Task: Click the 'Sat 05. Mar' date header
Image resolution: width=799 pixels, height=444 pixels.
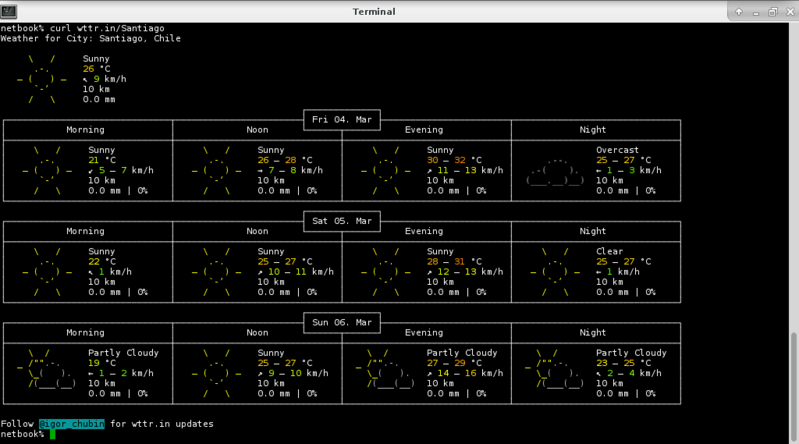Action: 342,221
